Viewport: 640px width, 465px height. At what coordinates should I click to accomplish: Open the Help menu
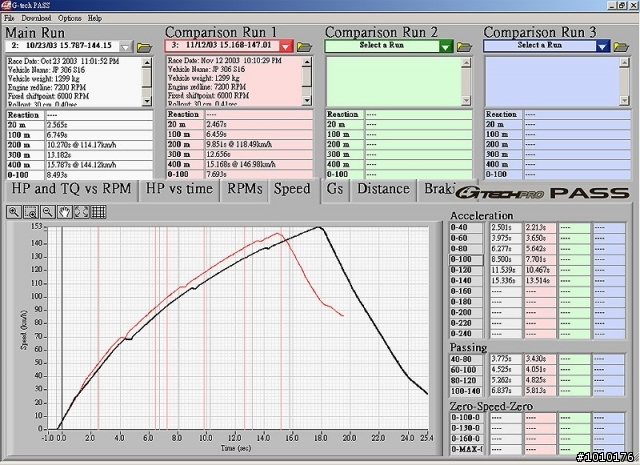(95, 18)
